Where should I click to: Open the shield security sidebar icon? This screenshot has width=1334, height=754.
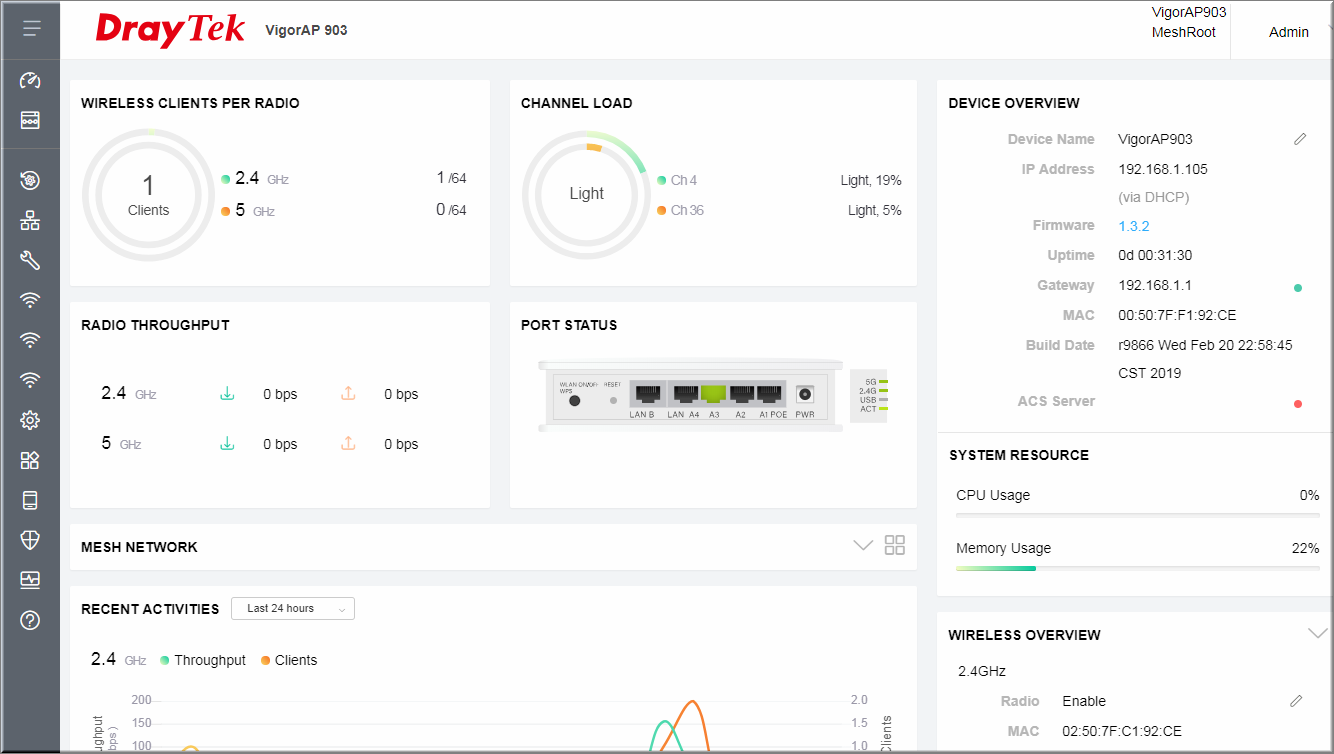[x=30, y=540]
